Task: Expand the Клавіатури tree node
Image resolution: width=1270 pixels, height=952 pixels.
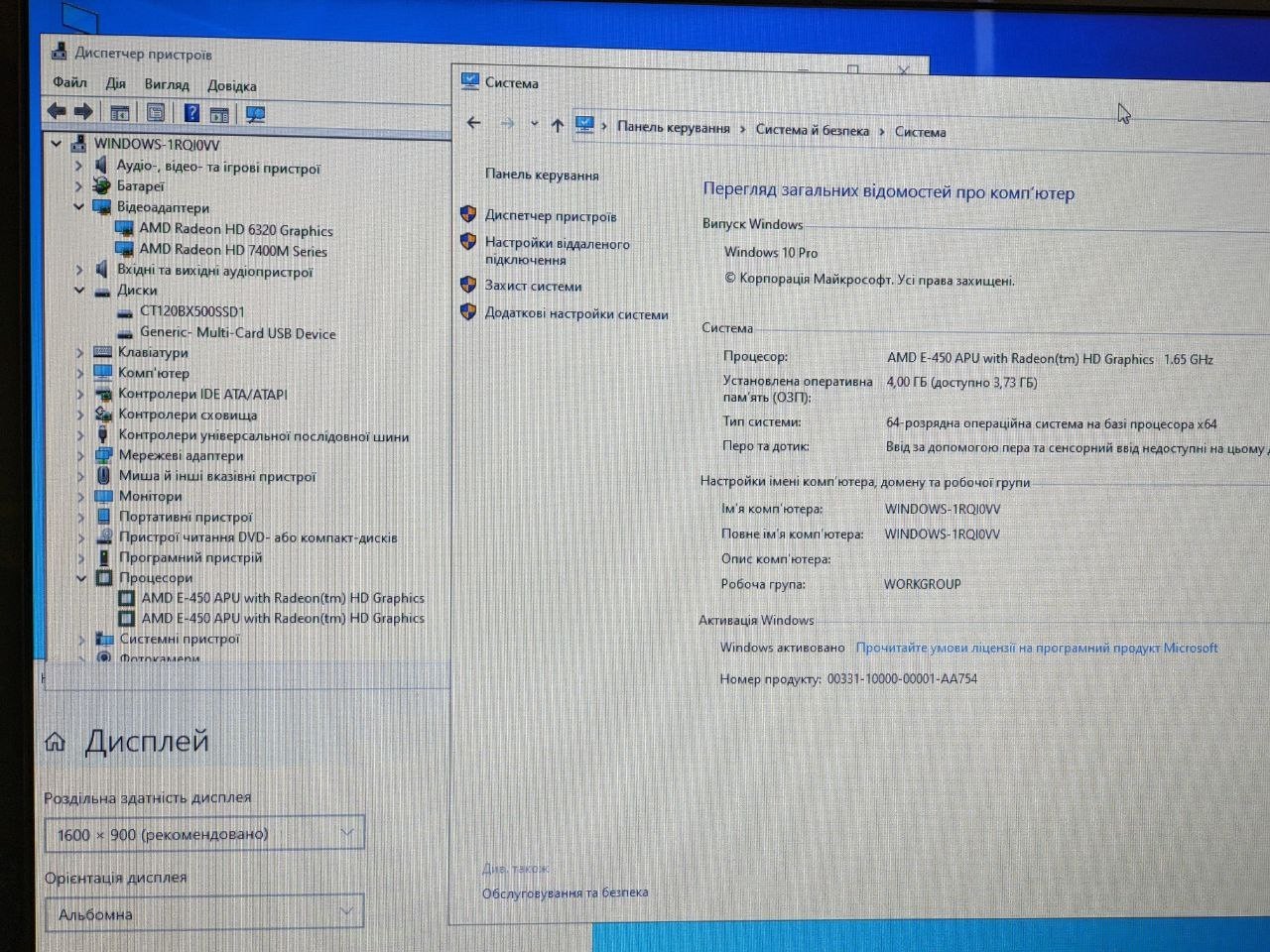Action: (x=79, y=352)
